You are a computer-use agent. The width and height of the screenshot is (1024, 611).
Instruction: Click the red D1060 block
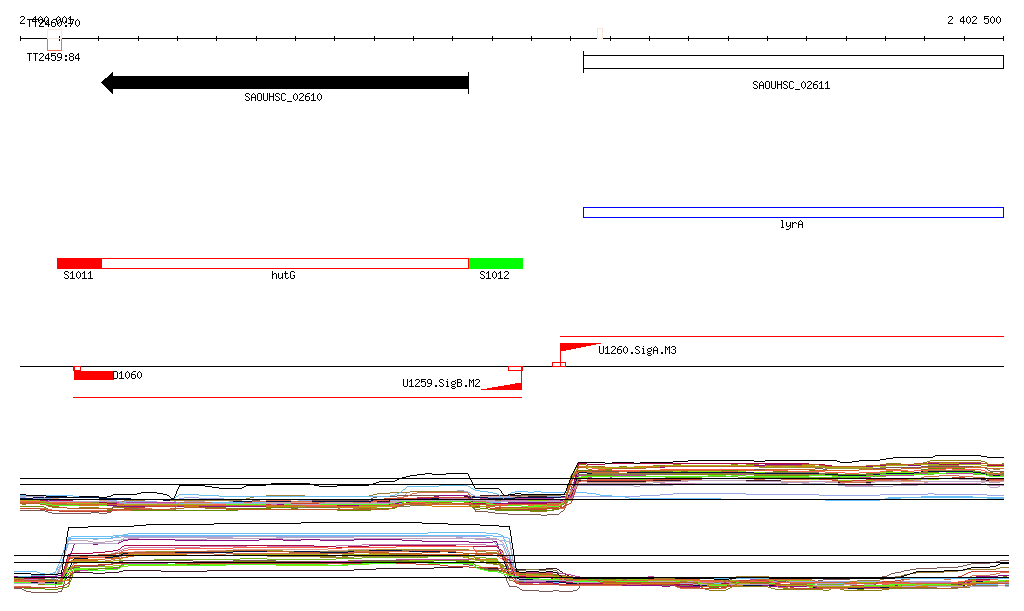[x=93, y=375]
